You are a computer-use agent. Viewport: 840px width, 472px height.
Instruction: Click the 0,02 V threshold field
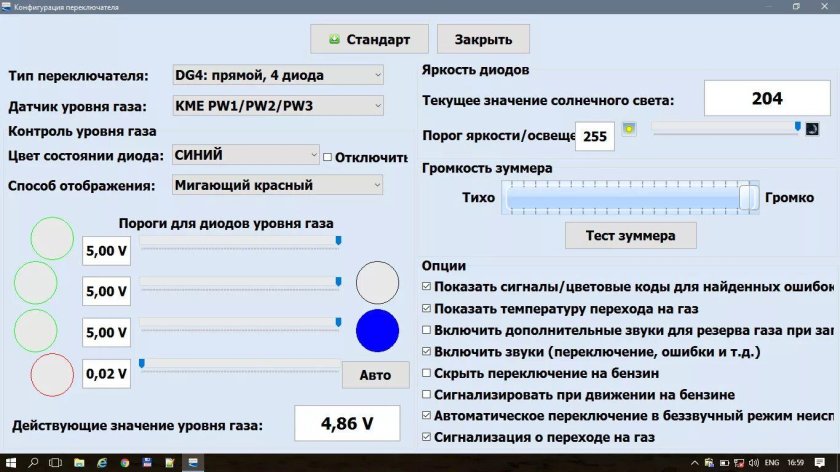point(106,373)
